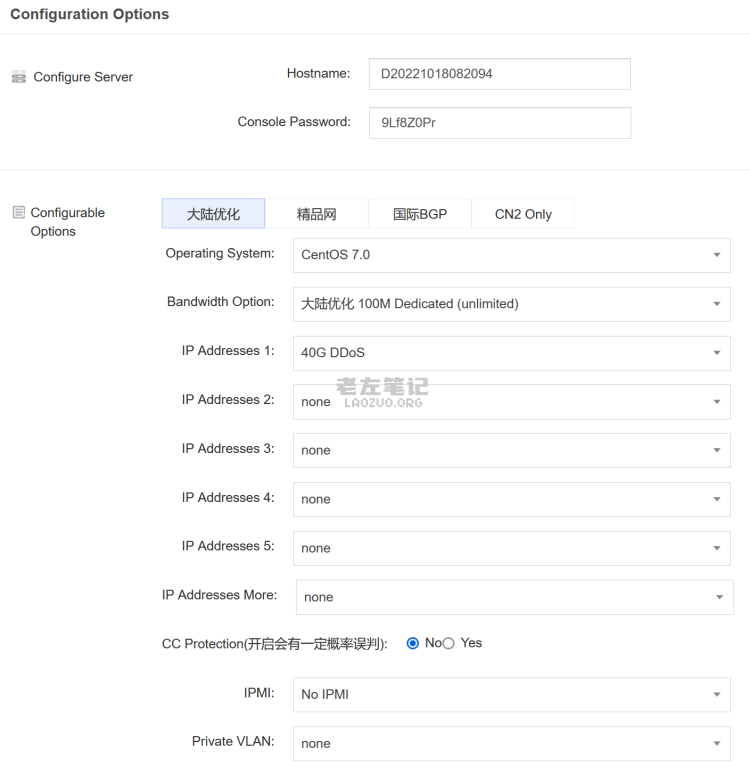This screenshot has width=750, height=775.
Task: Open the IP Addresses 4 dropdown
Action: tap(511, 499)
